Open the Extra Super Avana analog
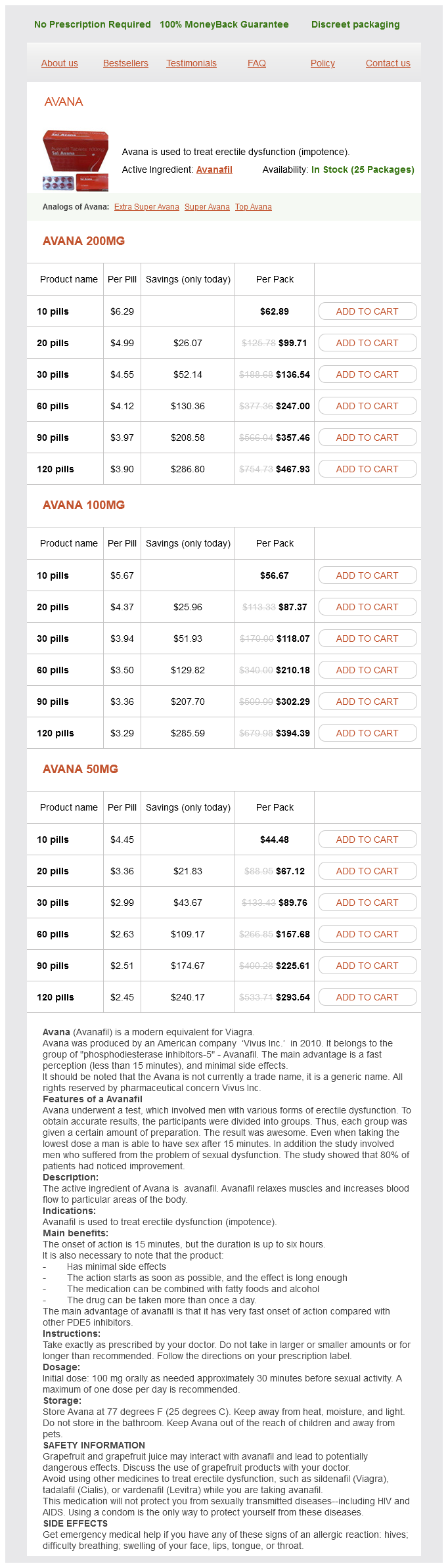Screen dimensions: 448x1568 (x=146, y=207)
